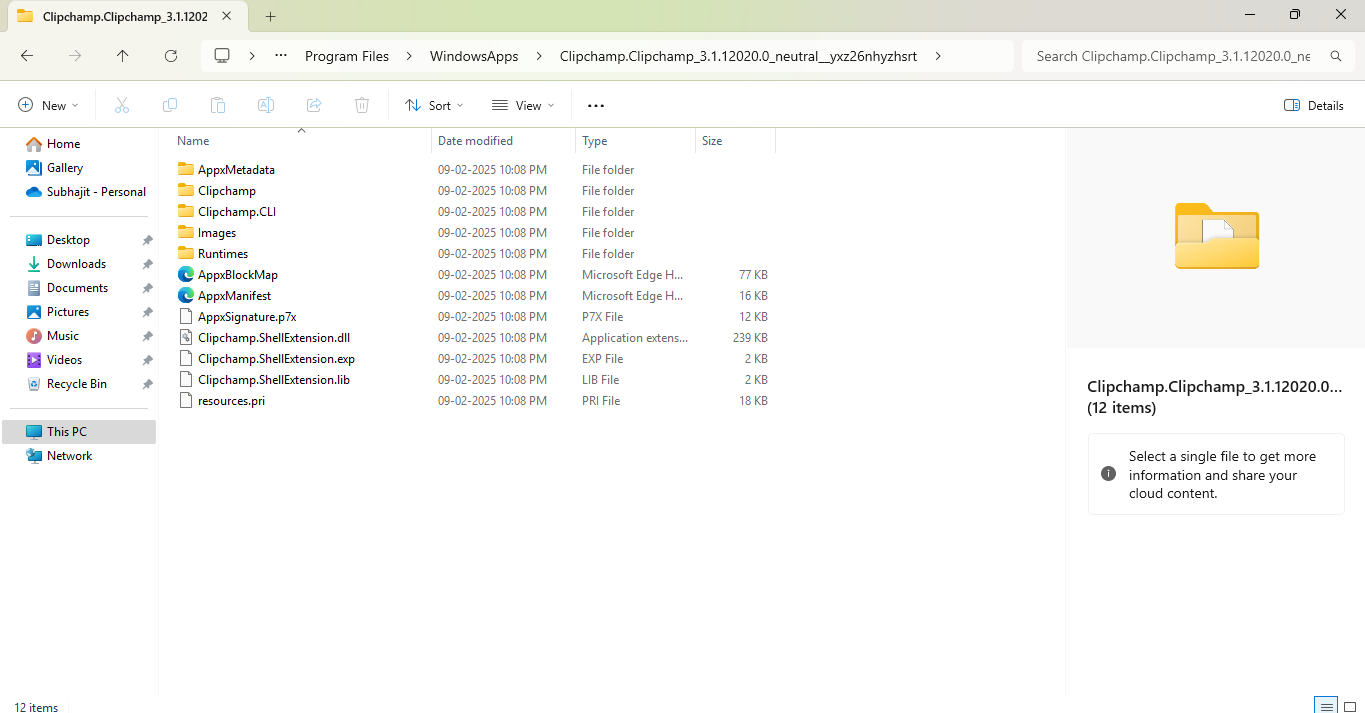Click the Copy icon in toolbar
Screen dimensions: 1365x713
(170, 105)
